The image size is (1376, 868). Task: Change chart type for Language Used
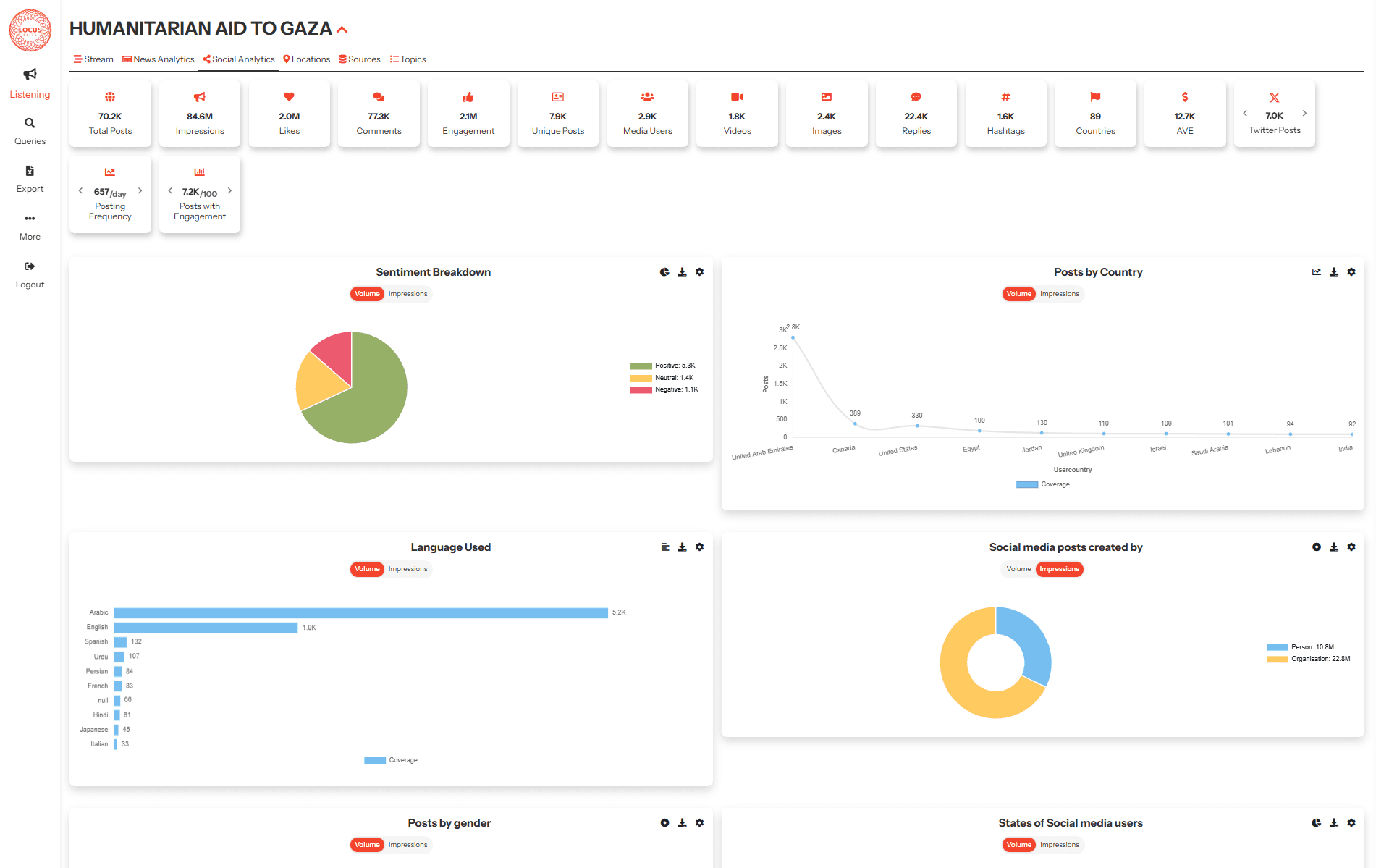[x=664, y=547]
